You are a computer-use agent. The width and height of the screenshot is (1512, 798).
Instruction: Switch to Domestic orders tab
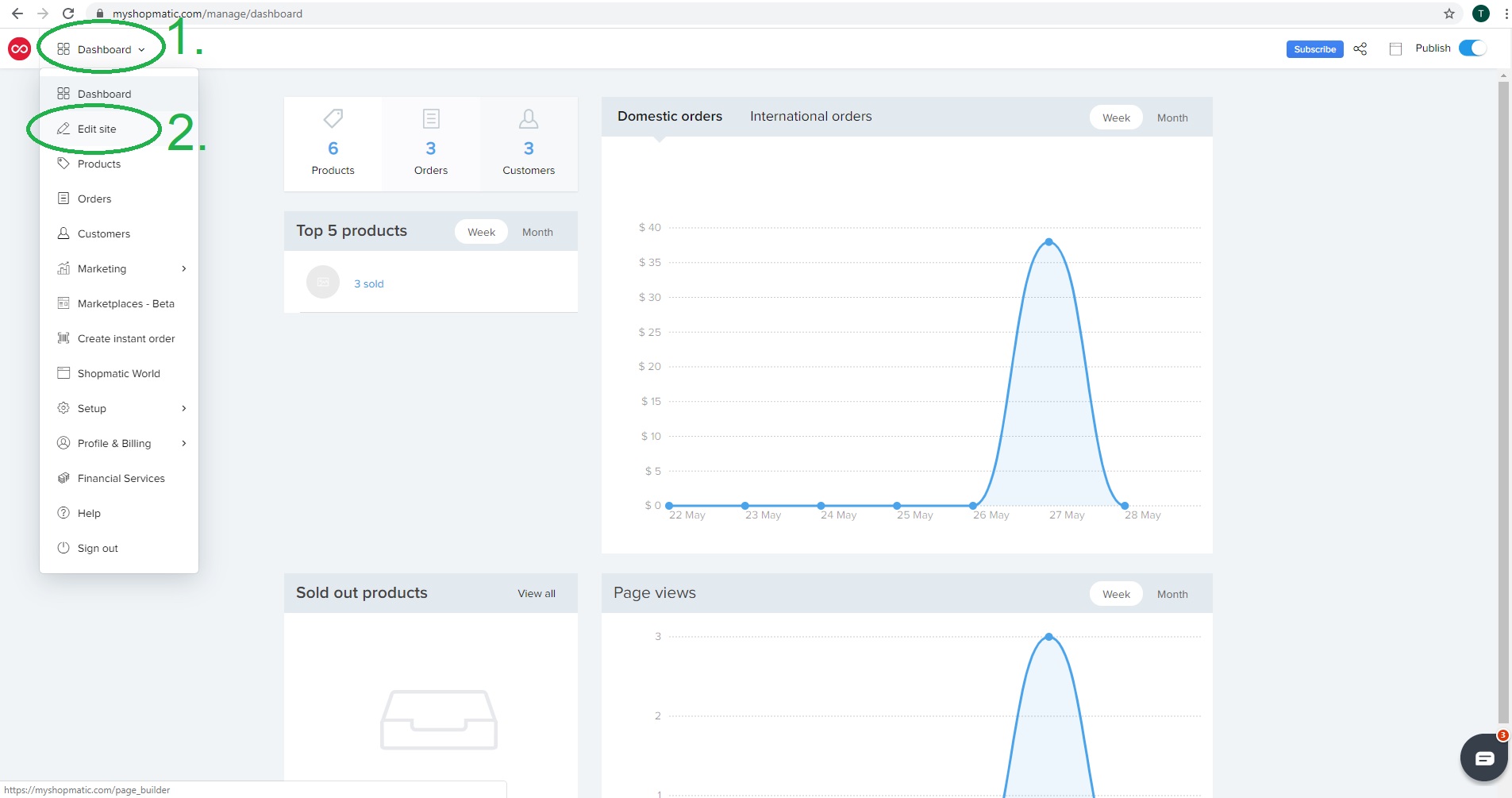point(670,116)
